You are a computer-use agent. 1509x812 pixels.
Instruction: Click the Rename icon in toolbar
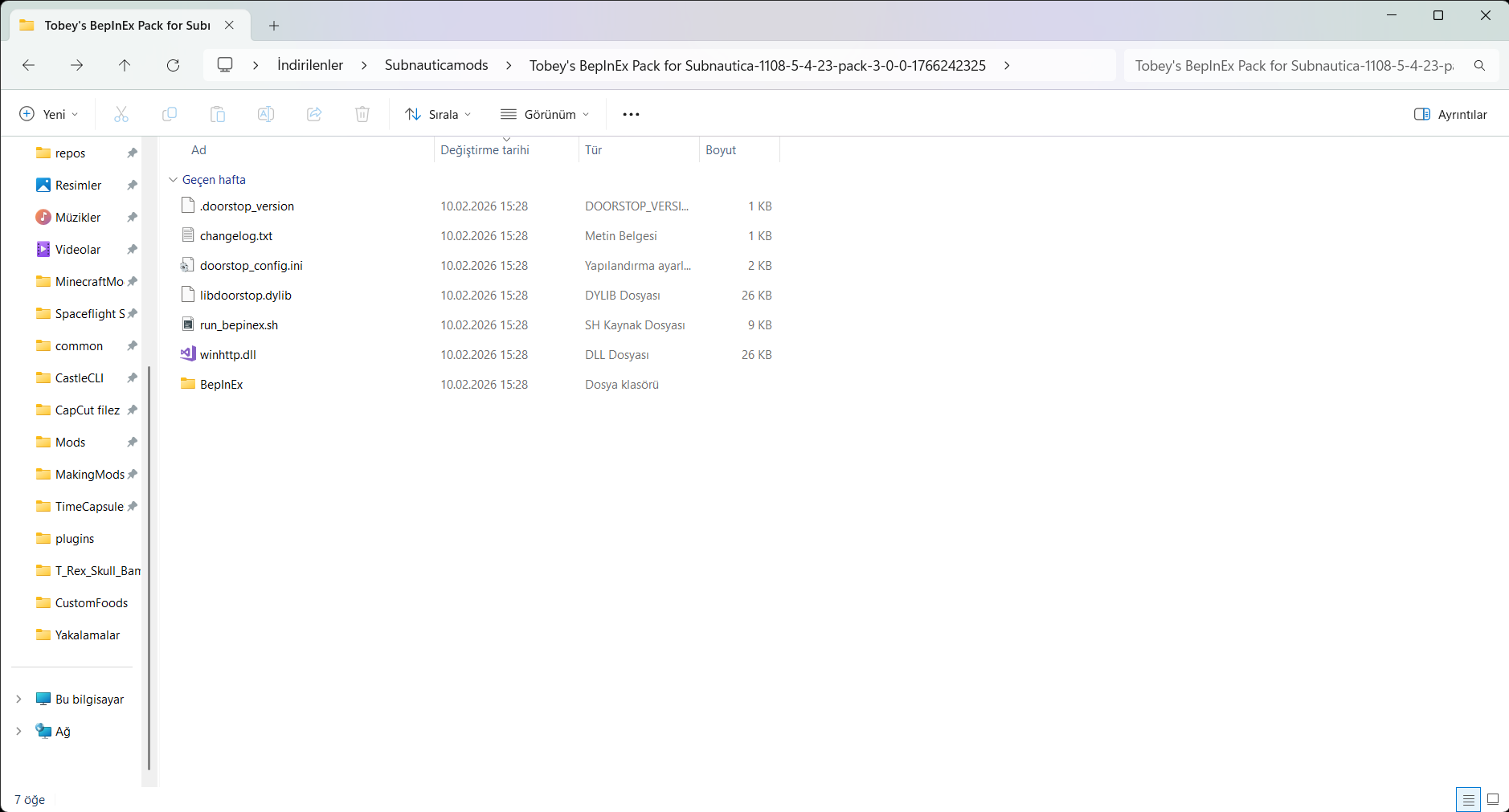pyautogui.click(x=266, y=114)
